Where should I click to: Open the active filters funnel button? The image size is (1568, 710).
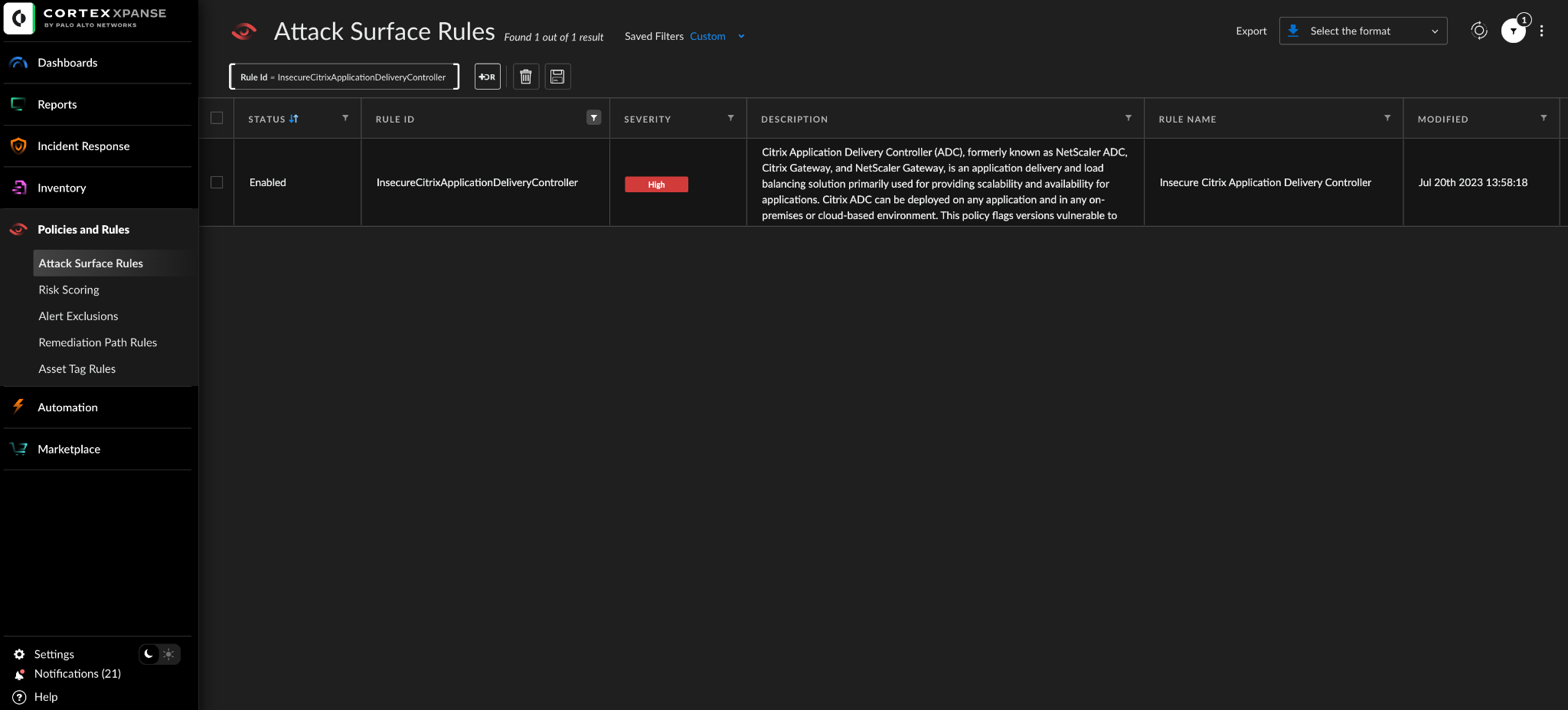tap(1513, 31)
